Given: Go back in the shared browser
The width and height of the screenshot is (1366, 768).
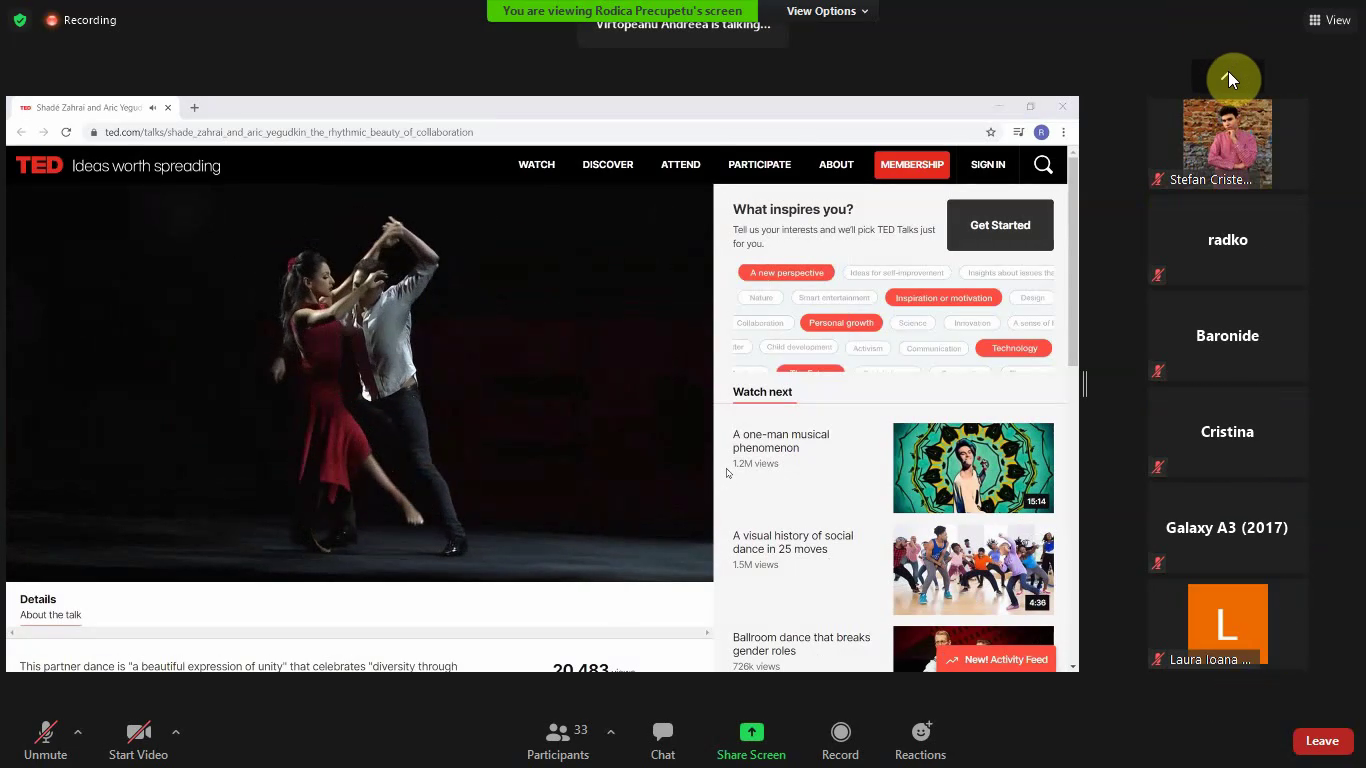Looking at the screenshot, I should coord(21,132).
